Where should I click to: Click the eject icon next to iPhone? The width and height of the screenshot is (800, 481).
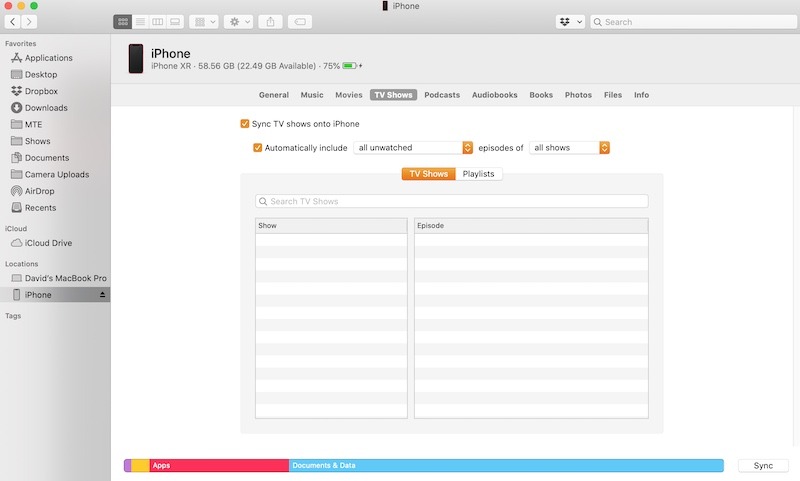pyautogui.click(x=101, y=295)
